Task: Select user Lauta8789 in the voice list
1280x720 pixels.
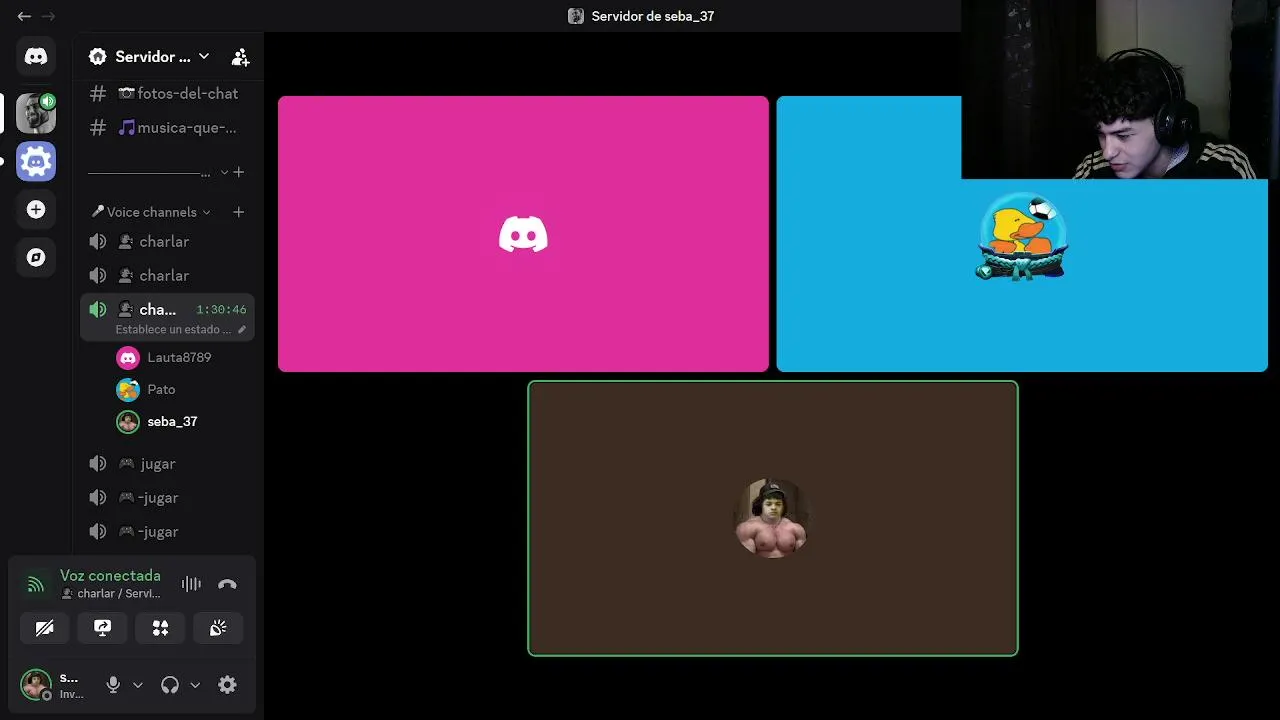Action: [182, 357]
